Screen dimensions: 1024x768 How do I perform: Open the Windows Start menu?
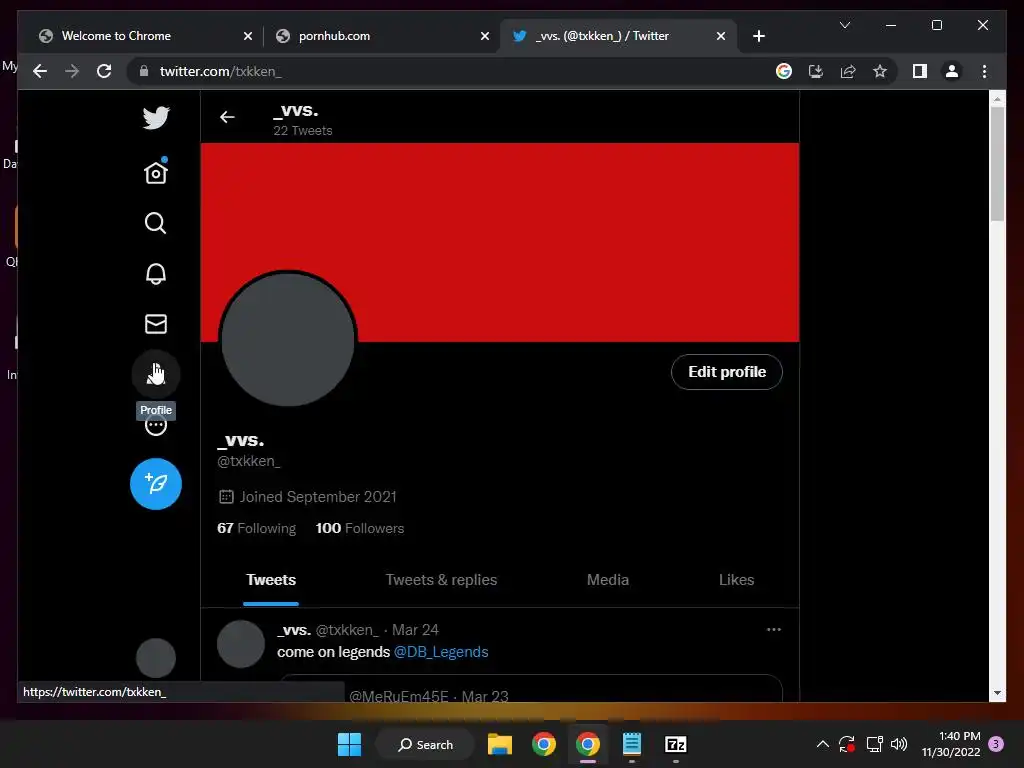click(x=349, y=744)
